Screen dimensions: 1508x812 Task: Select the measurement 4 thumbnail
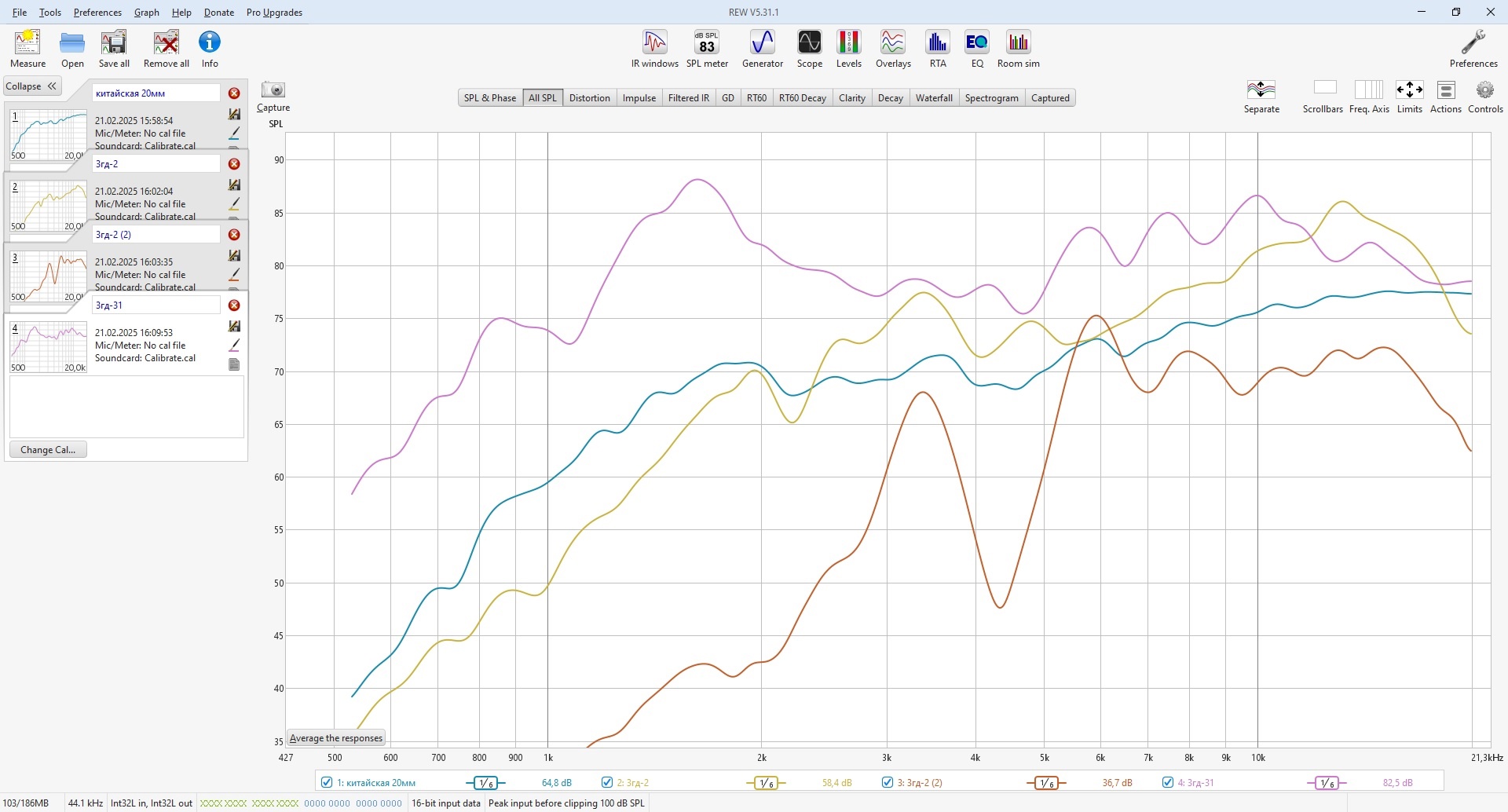pos(49,347)
